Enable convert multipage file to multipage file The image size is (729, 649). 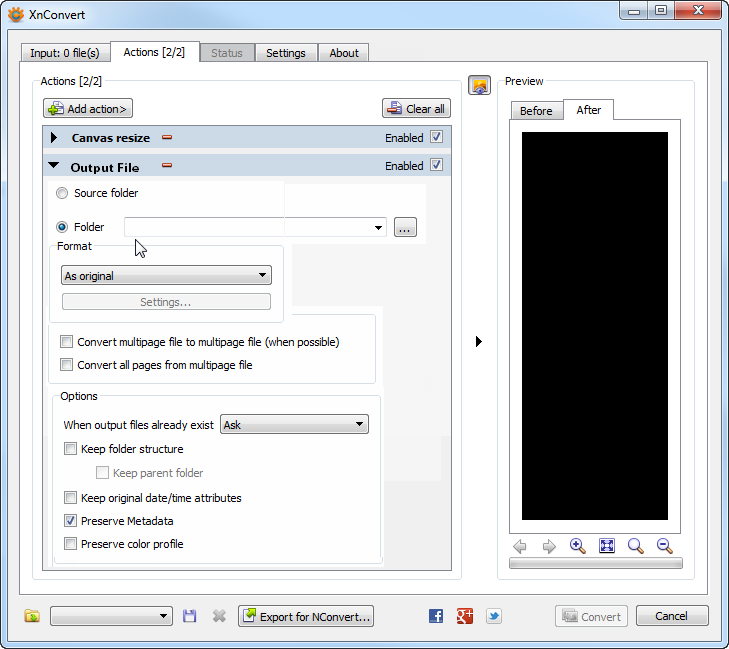tap(66, 342)
